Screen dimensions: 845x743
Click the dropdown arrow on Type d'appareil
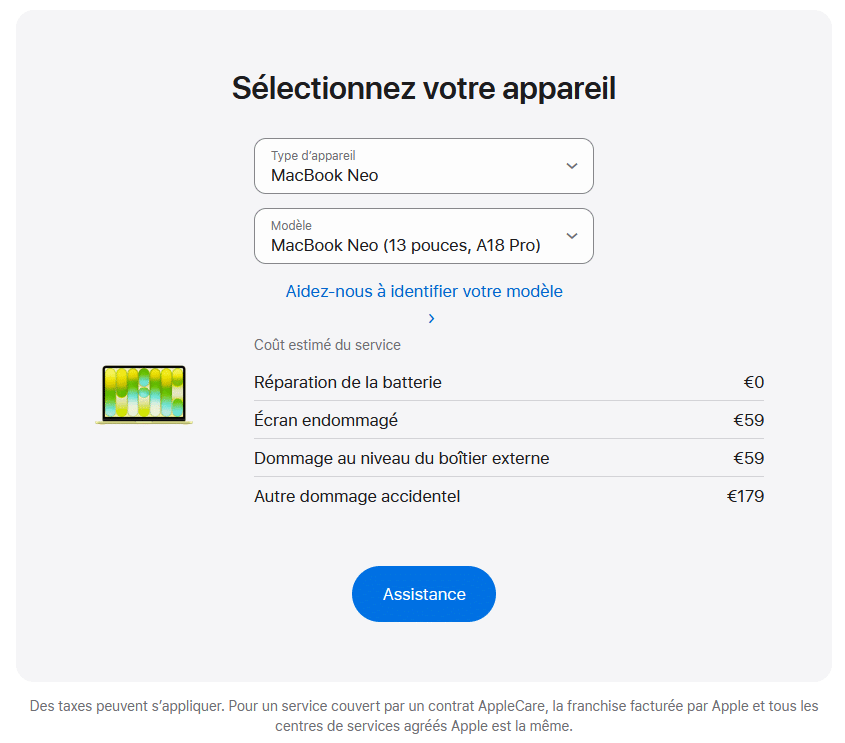click(x=571, y=165)
